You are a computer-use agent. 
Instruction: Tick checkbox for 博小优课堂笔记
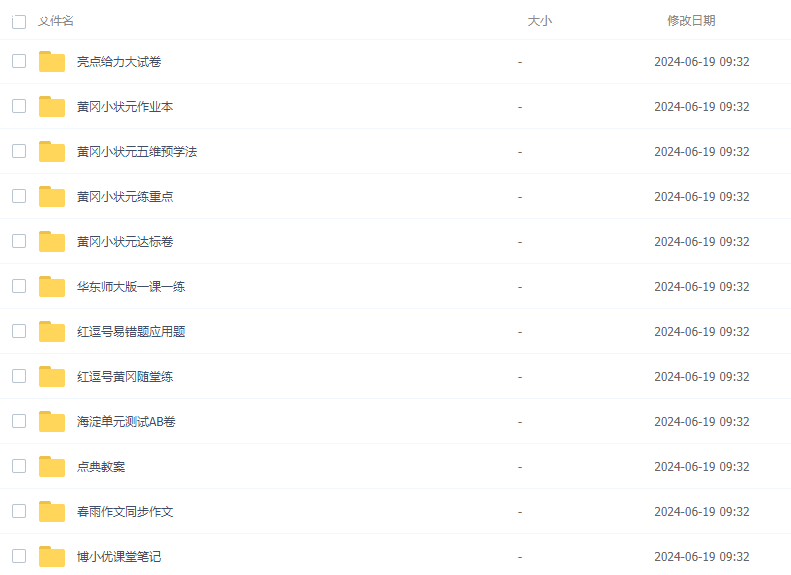19,556
